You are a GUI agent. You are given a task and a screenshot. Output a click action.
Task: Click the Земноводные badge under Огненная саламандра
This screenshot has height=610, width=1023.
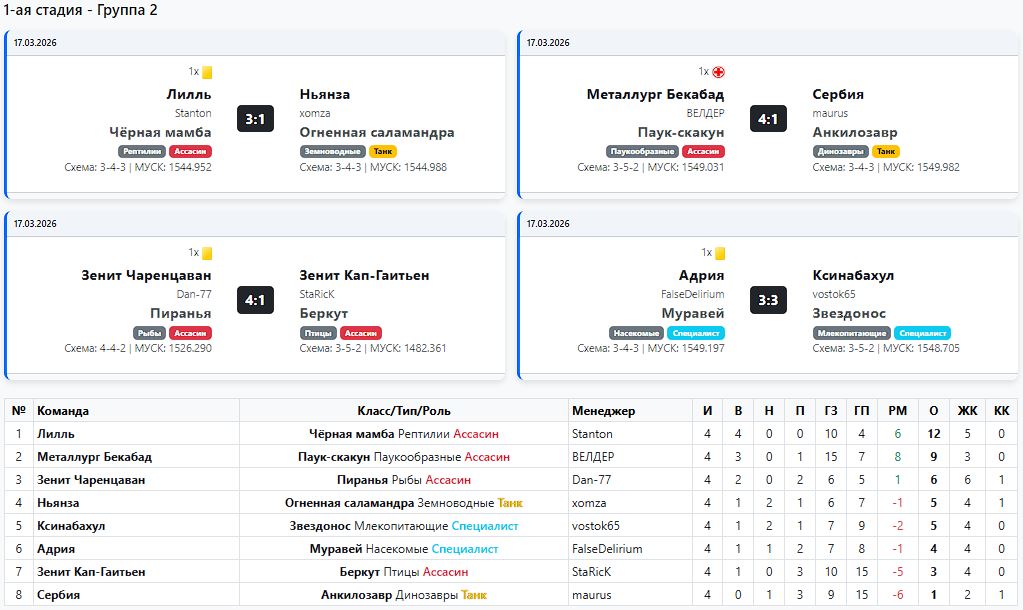pyautogui.click(x=332, y=152)
